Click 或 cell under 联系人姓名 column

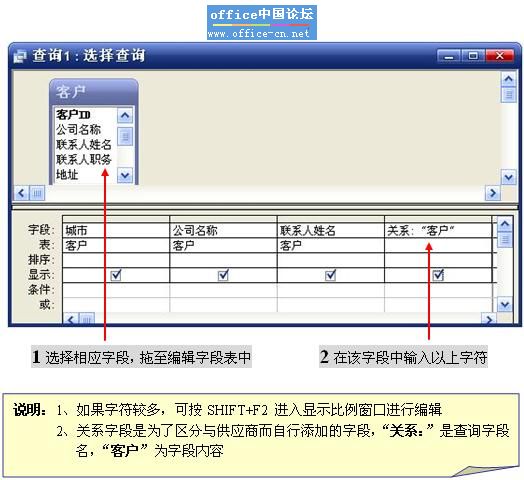331,305
